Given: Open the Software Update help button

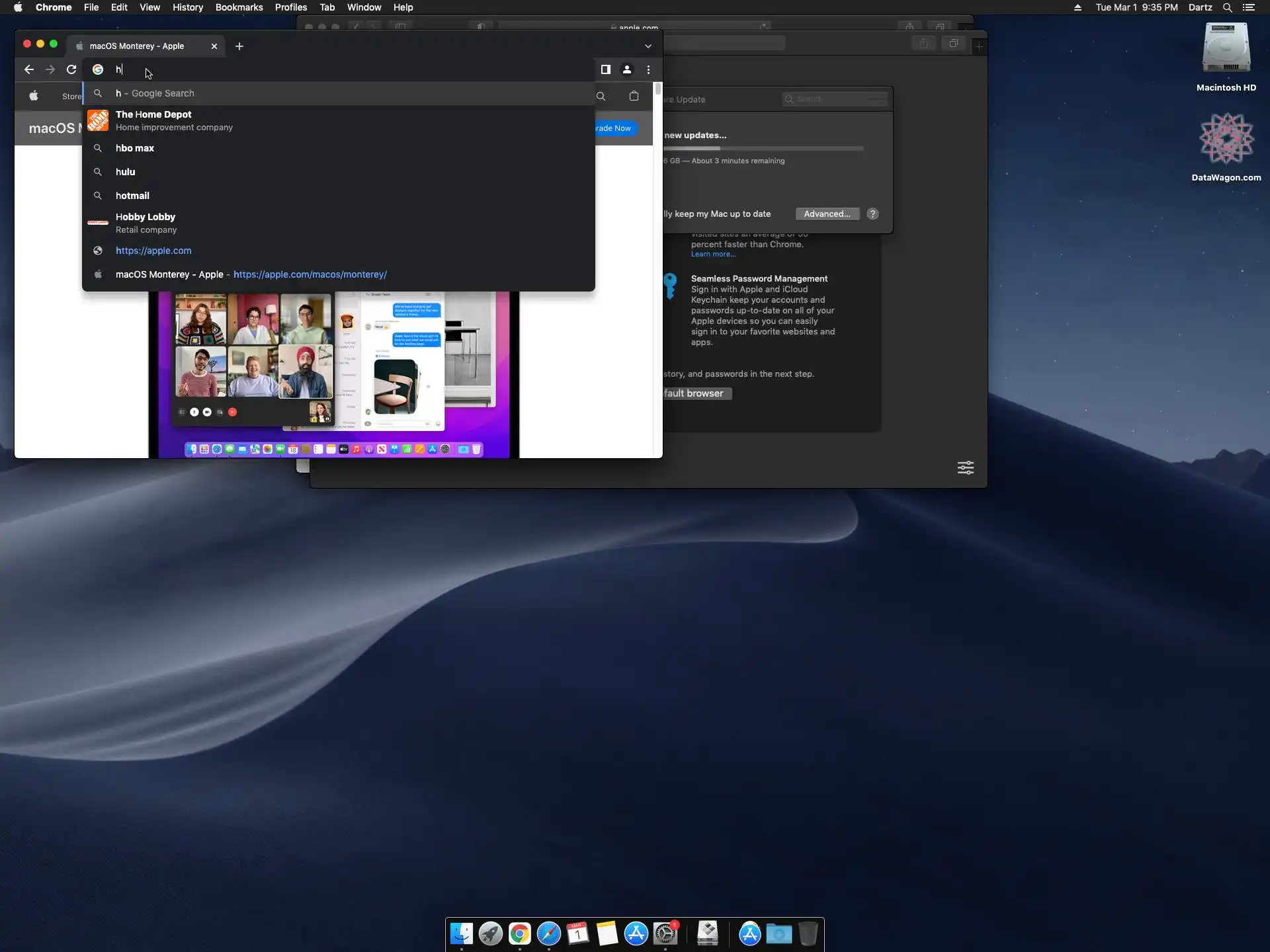Looking at the screenshot, I should pyautogui.click(x=872, y=214).
